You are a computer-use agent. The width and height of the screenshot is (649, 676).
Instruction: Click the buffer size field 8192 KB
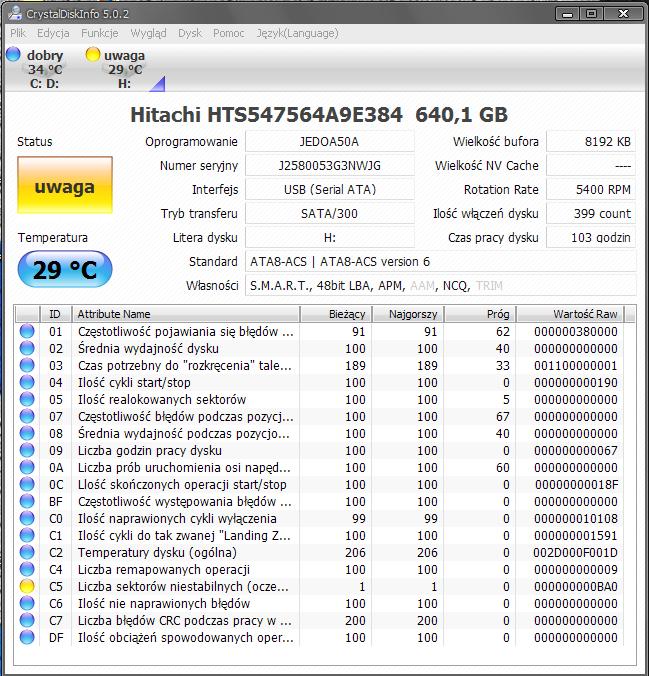[590, 141]
